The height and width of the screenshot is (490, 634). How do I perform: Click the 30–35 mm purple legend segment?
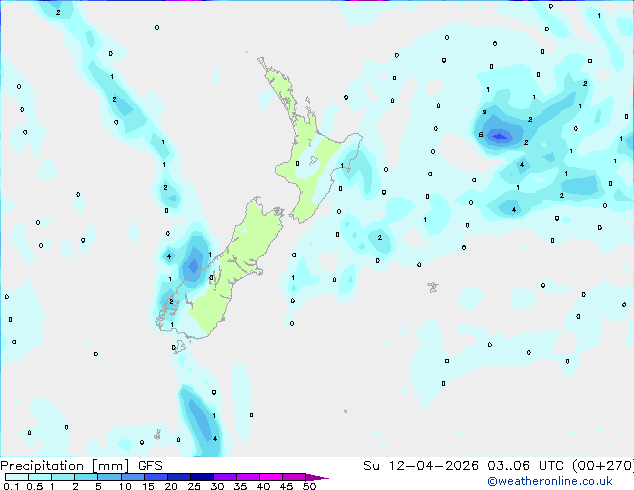[225, 477]
